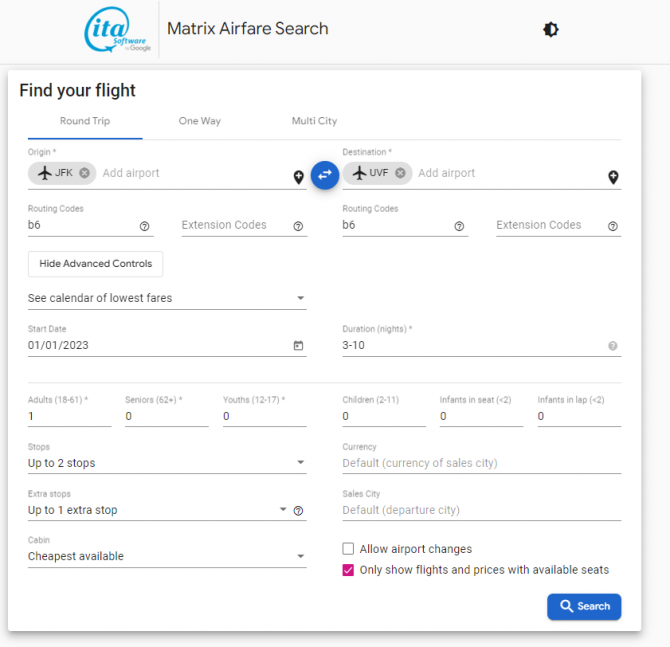
Task: Click the Seniors (62+) count field
Action: 167,416
